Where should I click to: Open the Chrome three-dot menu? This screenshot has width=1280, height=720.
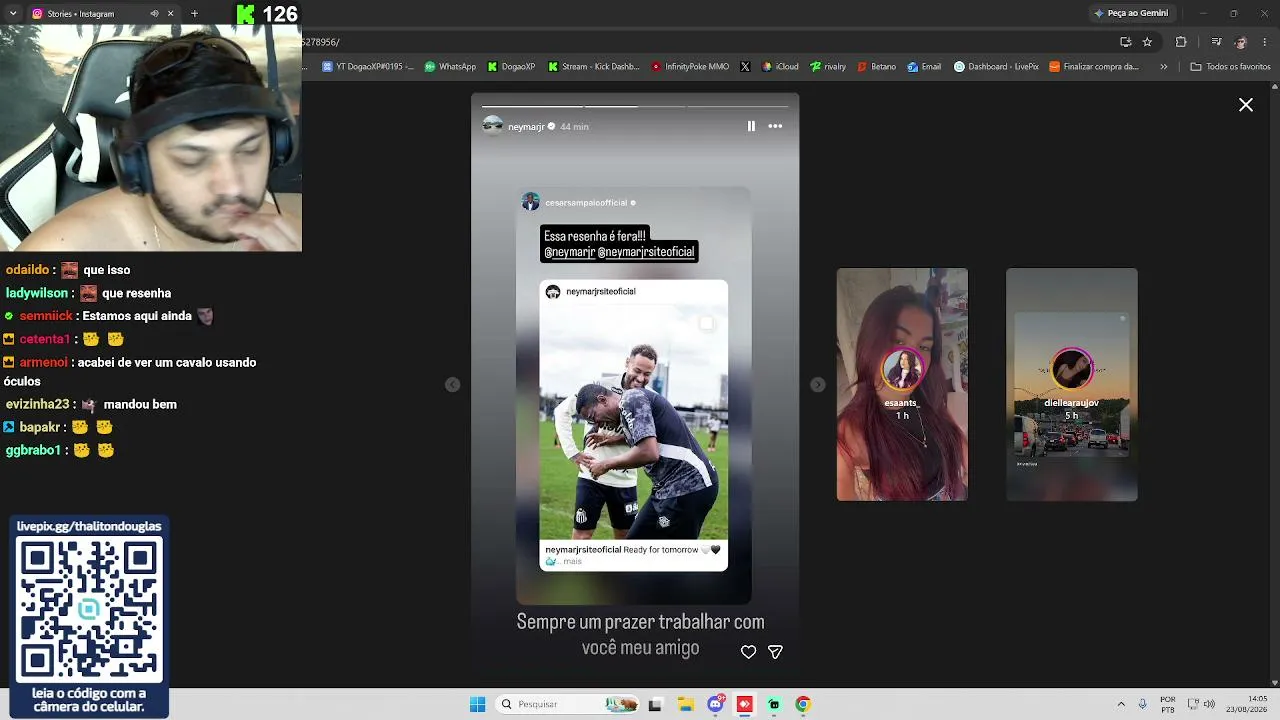click(1266, 42)
